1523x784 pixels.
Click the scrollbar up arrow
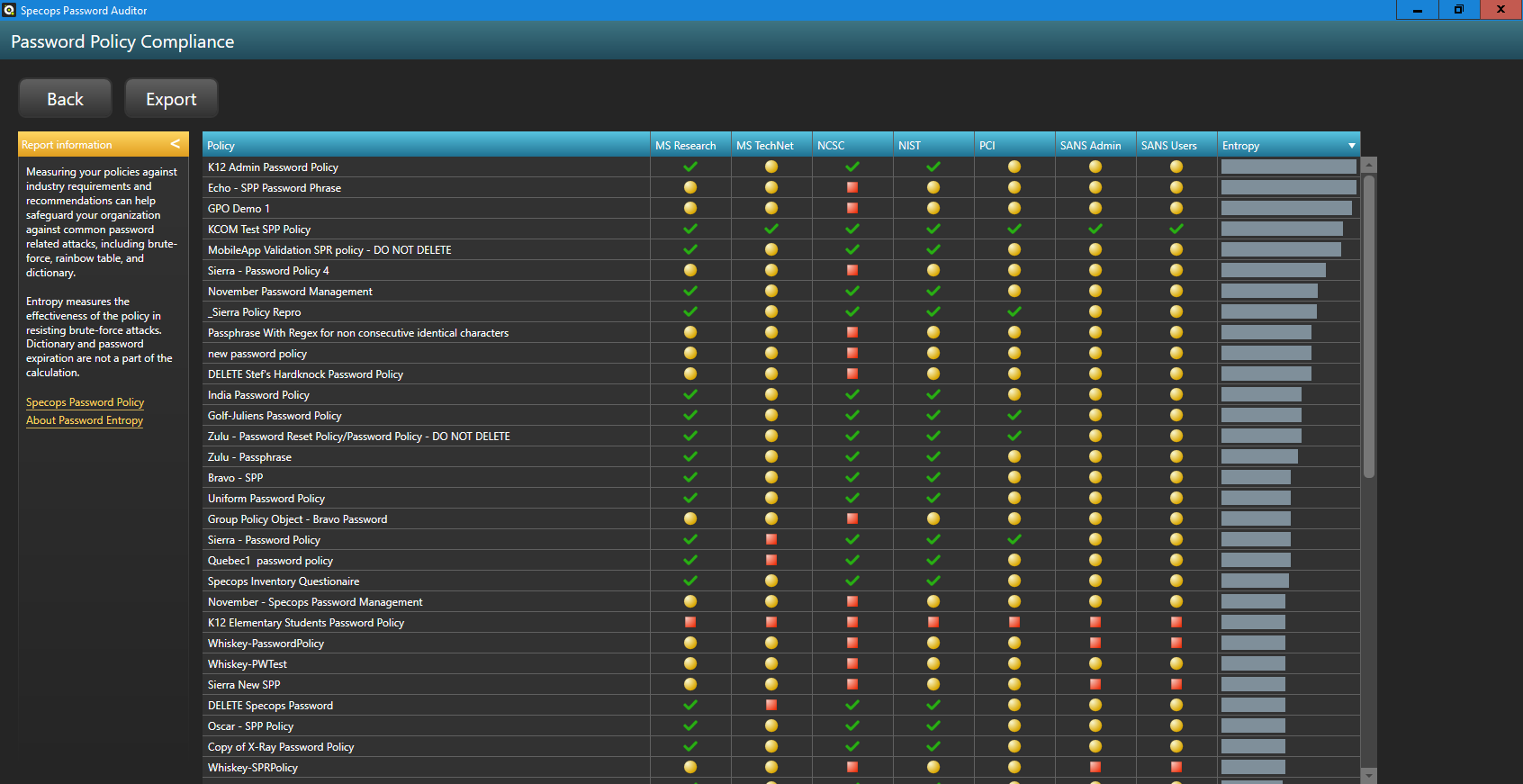1369,165
